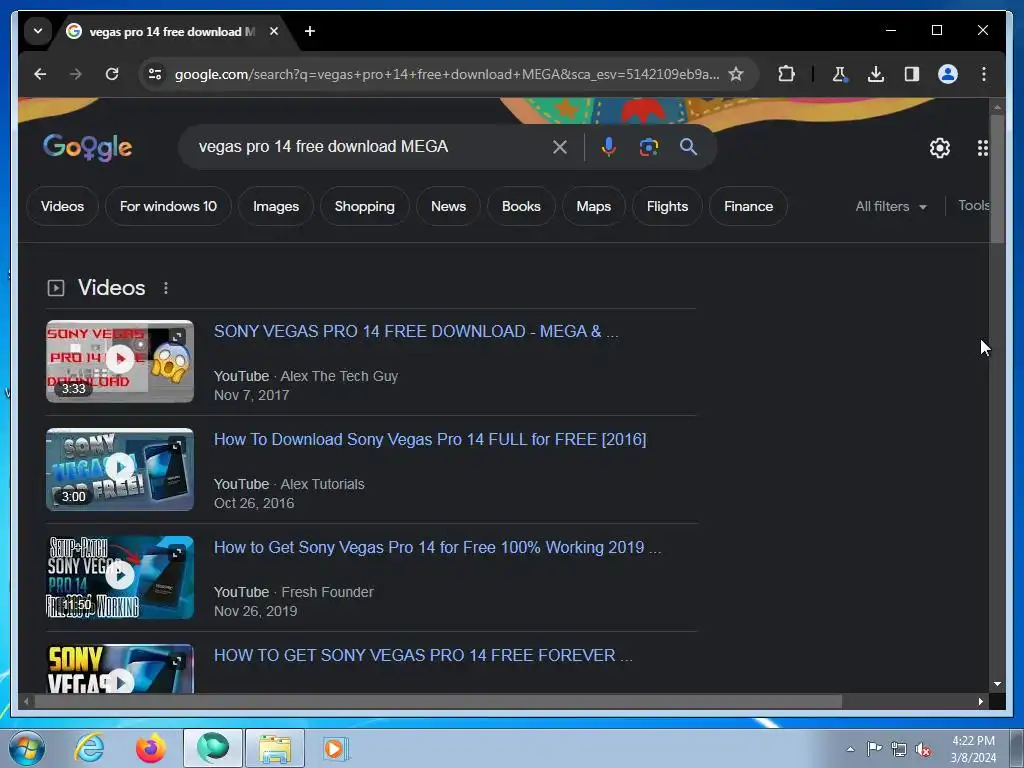Screen dimensions: 1024x768
Task: Play the 3:00 Alex Tutorials video thumbnail
Action: 120,470
